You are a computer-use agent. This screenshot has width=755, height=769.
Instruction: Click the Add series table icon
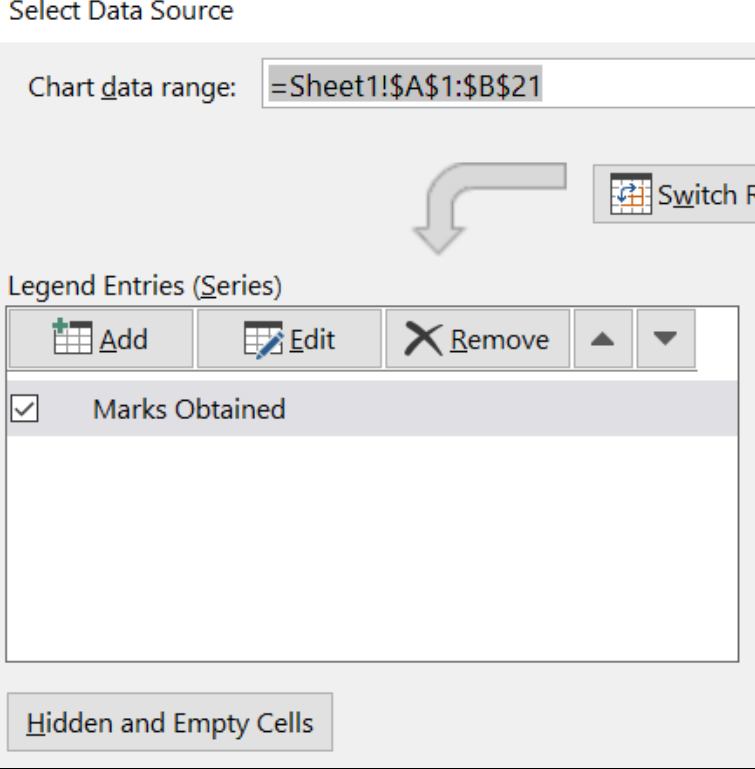tap(73, 339)
